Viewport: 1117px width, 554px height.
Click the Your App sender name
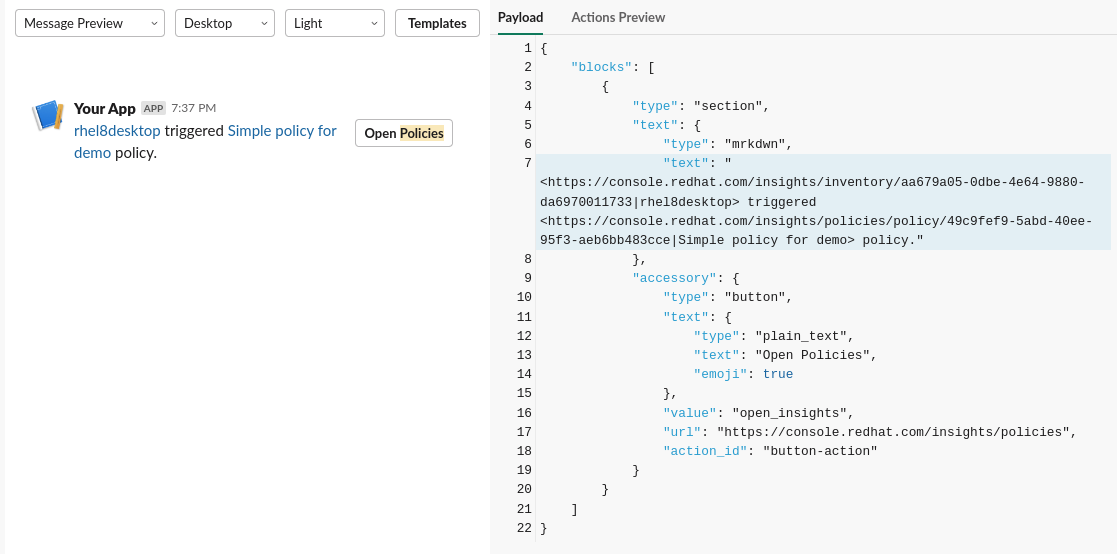tap(105, 108)
